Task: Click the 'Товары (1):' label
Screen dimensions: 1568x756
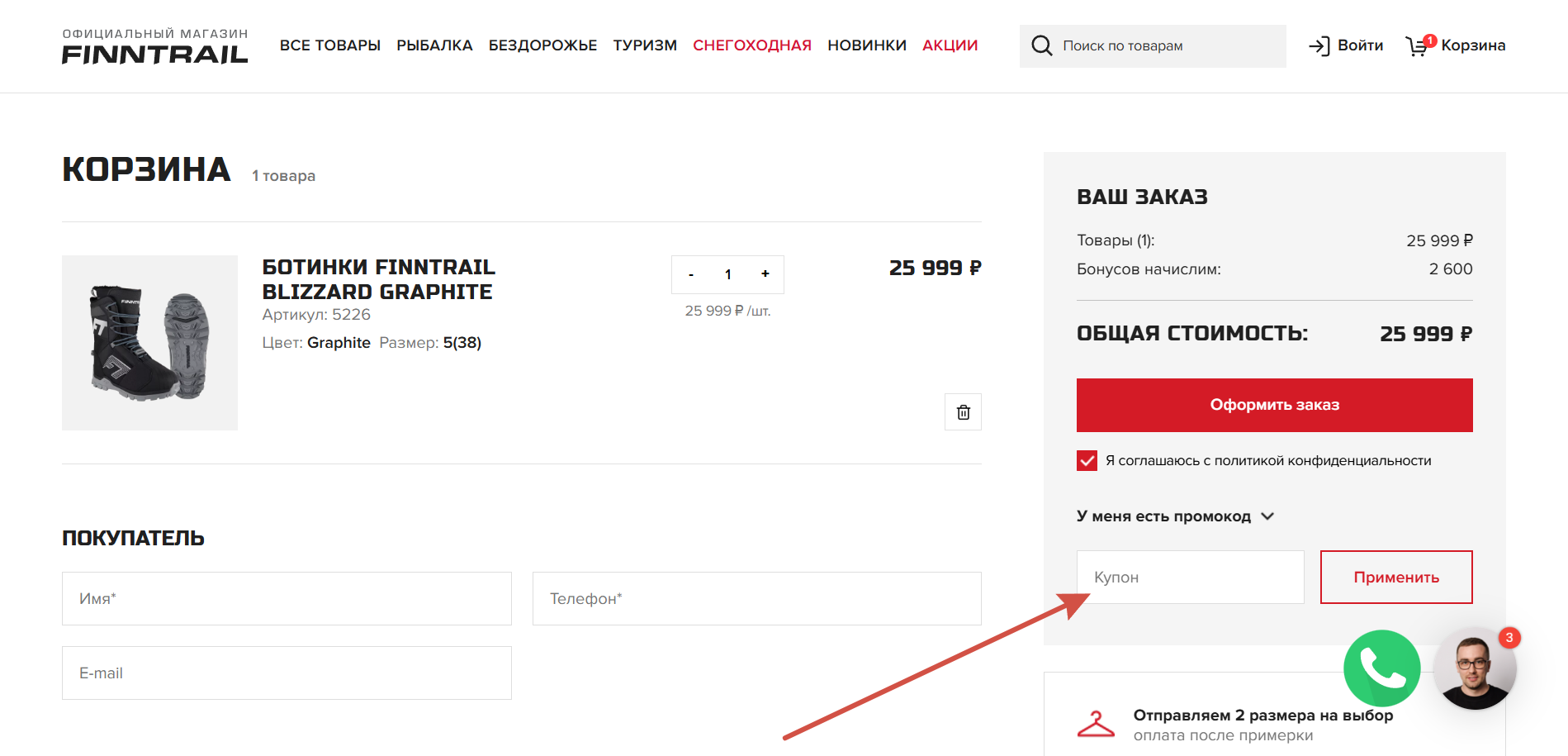Action: pos(1116,240)
